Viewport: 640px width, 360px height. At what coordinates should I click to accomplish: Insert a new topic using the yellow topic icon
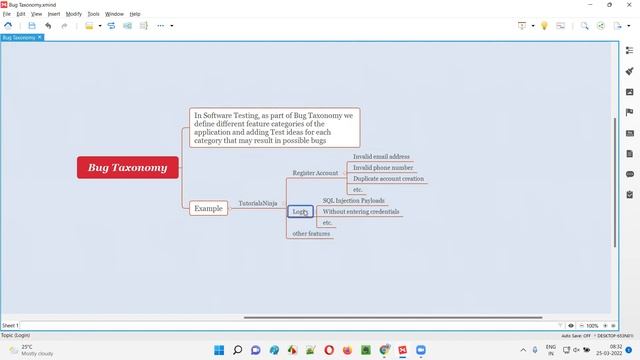tap(89, 26)
